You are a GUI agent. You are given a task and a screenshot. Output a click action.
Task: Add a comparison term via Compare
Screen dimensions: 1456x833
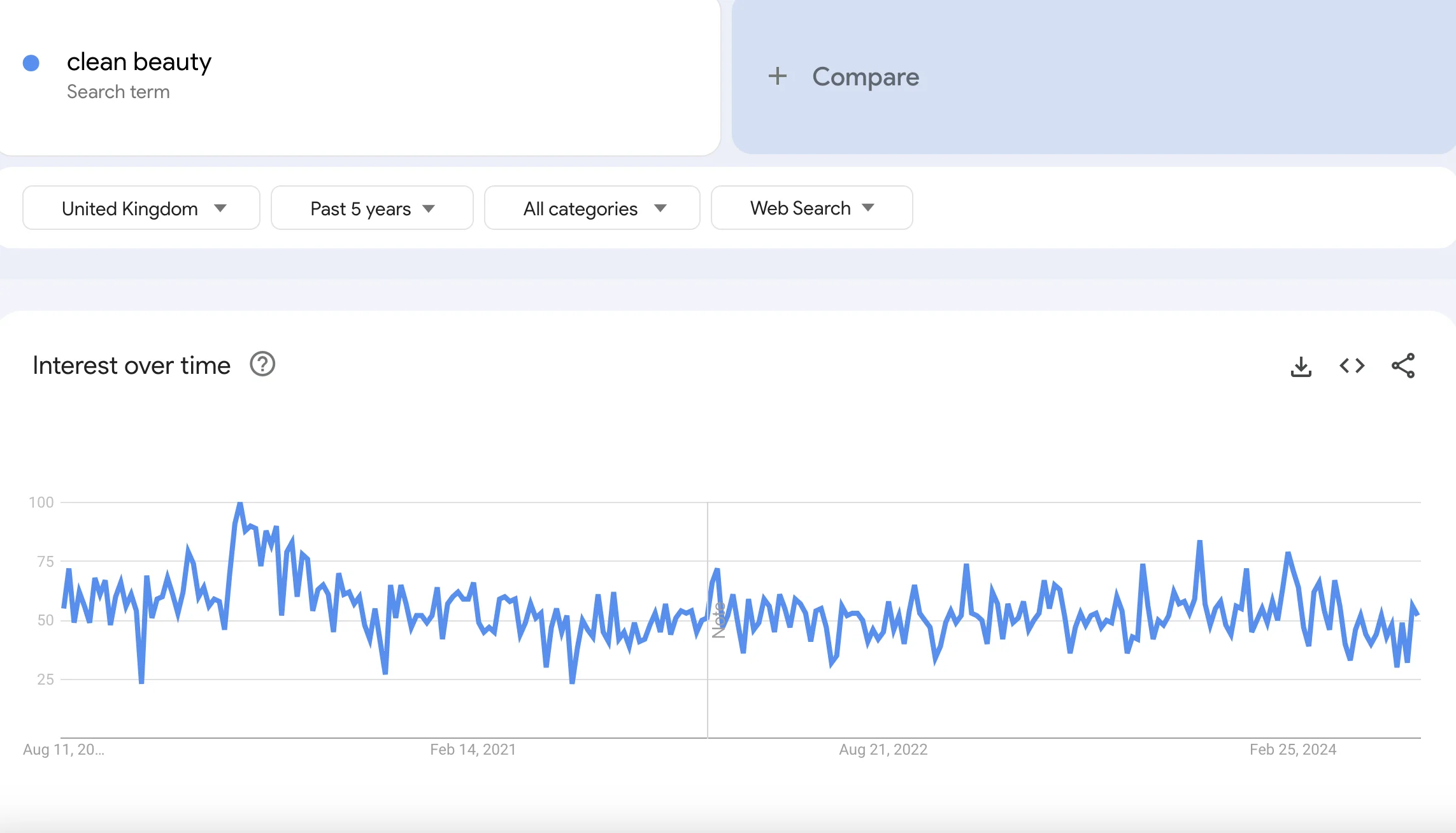point(1094,76)
